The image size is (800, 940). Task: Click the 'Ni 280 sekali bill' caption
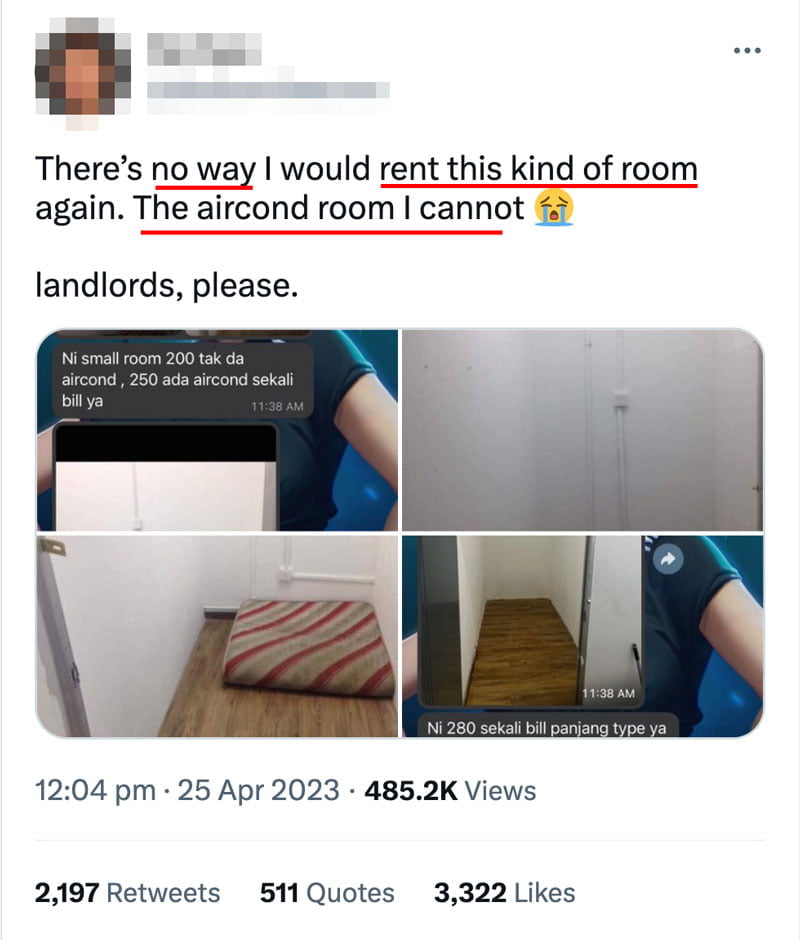(x=547, y=727)
